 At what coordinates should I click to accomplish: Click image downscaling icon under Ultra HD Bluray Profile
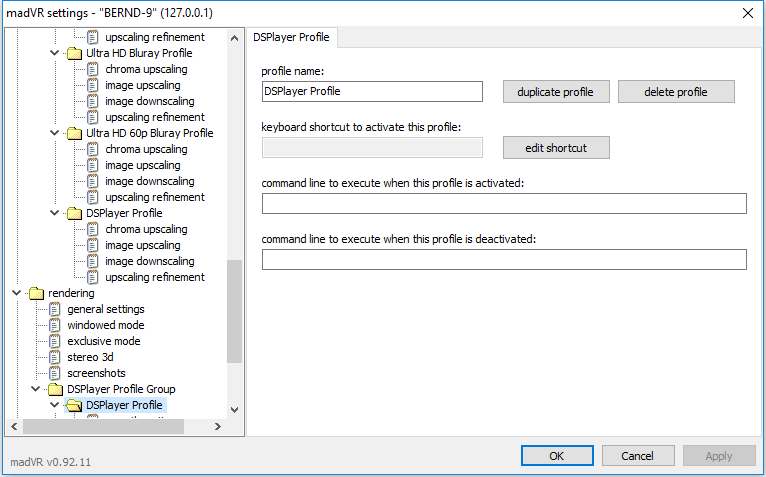[93, 102]
